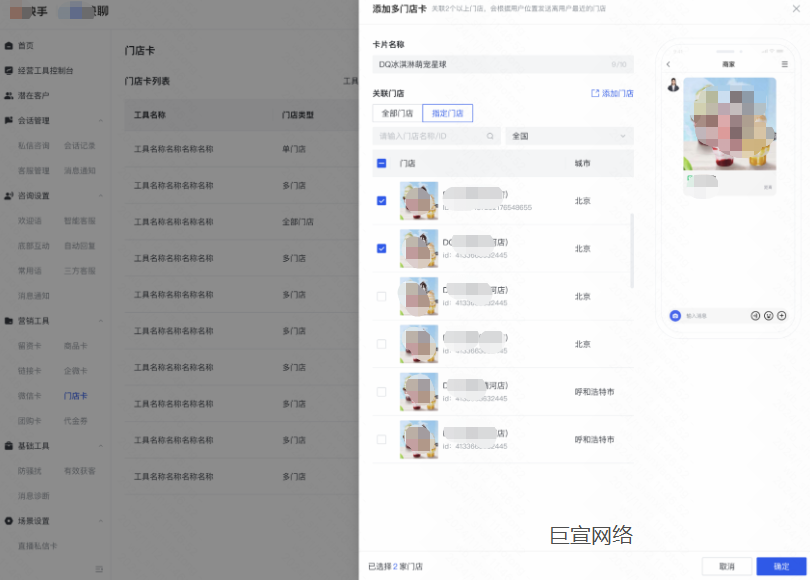Click the 基础工具 toolbox icon
The height and width of the screenshot is (580, 810).
[x=9, y=446]
